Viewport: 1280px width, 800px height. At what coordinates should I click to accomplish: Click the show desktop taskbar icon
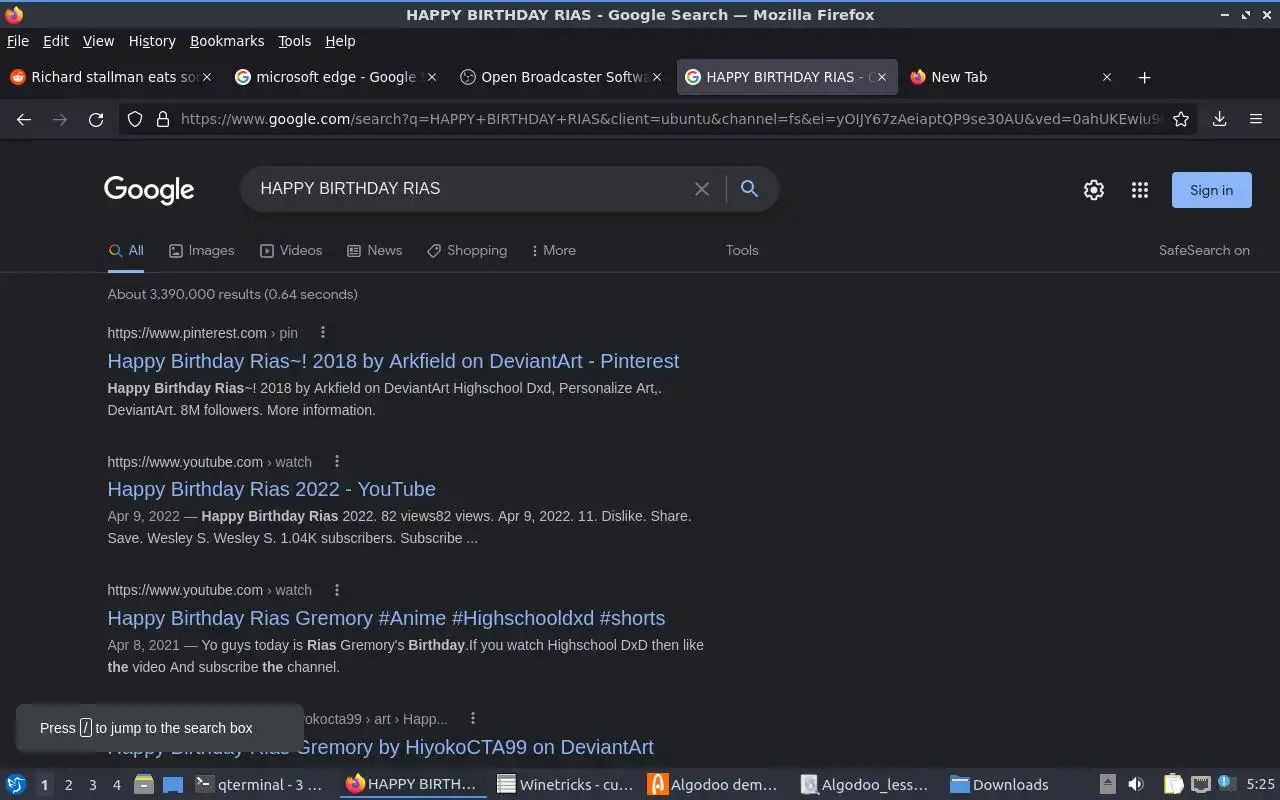(172, 784)
